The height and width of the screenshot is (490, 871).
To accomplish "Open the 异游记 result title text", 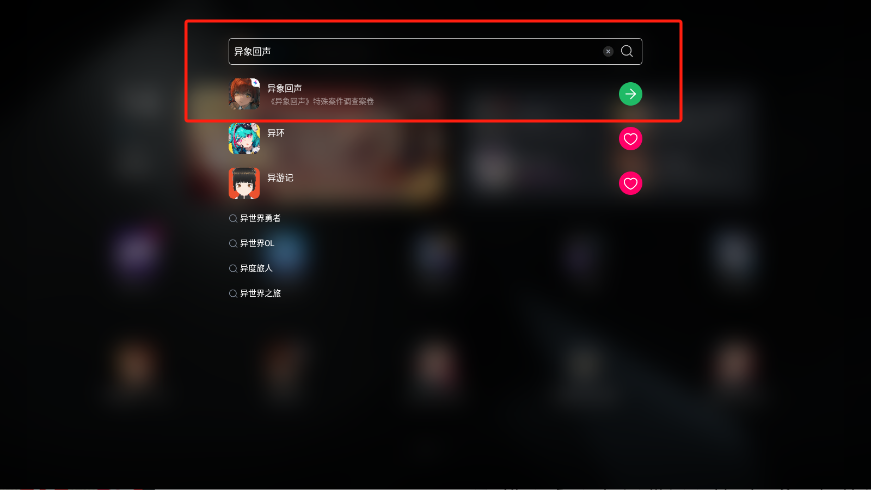I will [281, 178].
